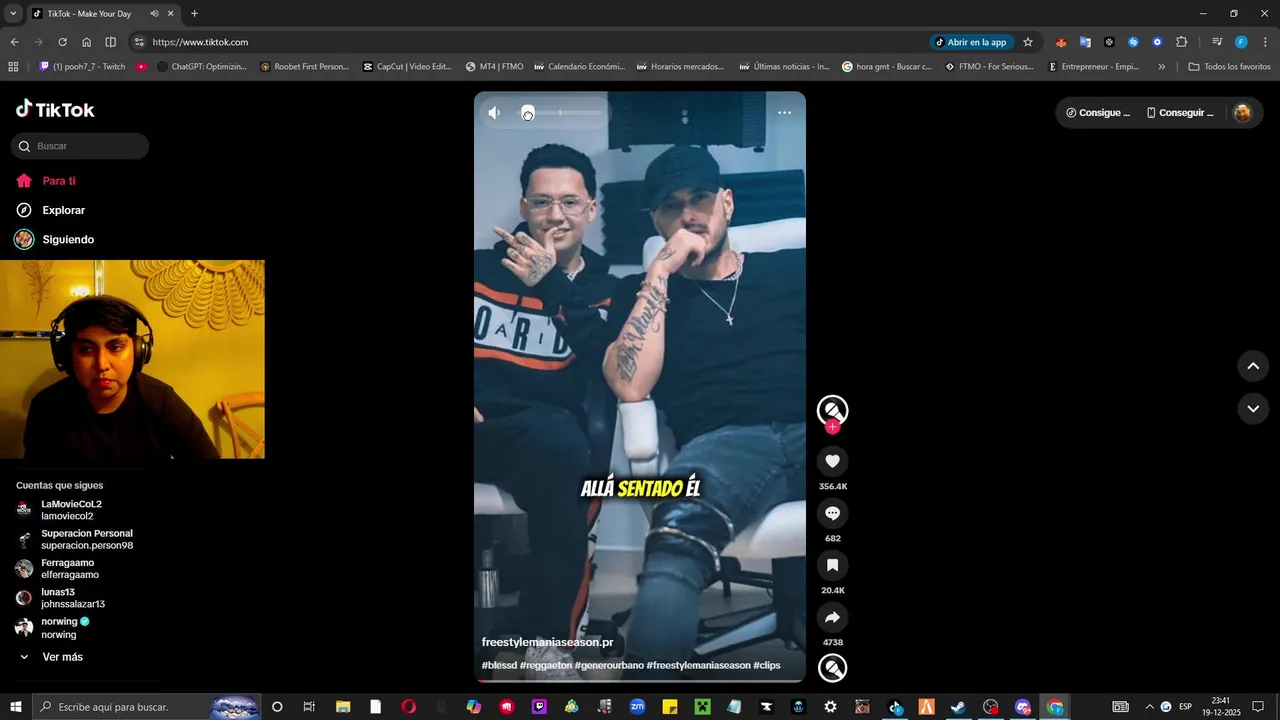Mute the TikTok video with the speaker icon
1280x720 pixels.
click(494, 113)
